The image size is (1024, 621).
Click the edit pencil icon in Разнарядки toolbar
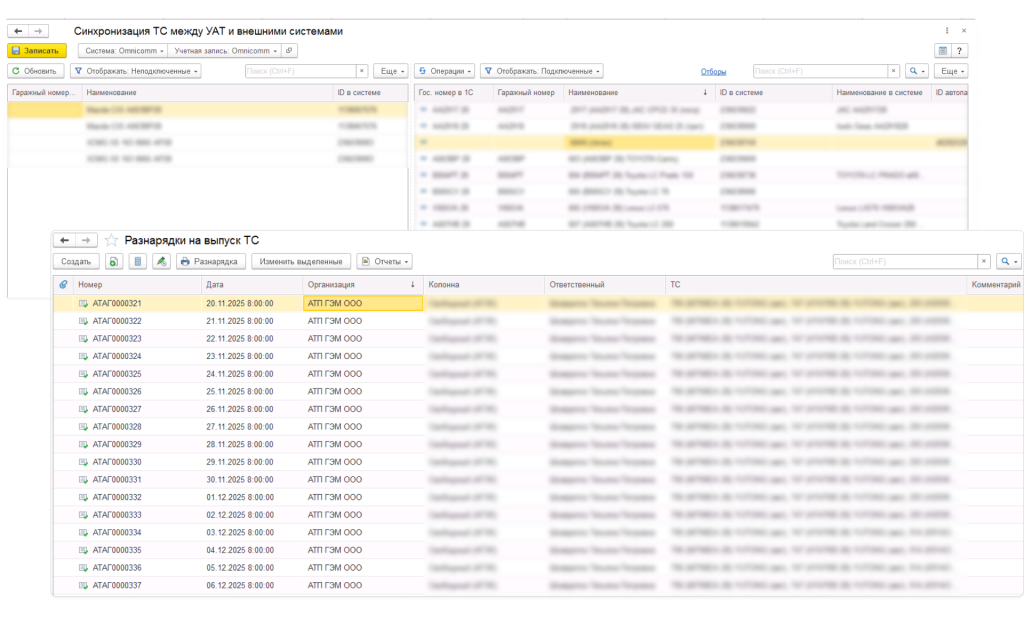(x=161, y=262)
